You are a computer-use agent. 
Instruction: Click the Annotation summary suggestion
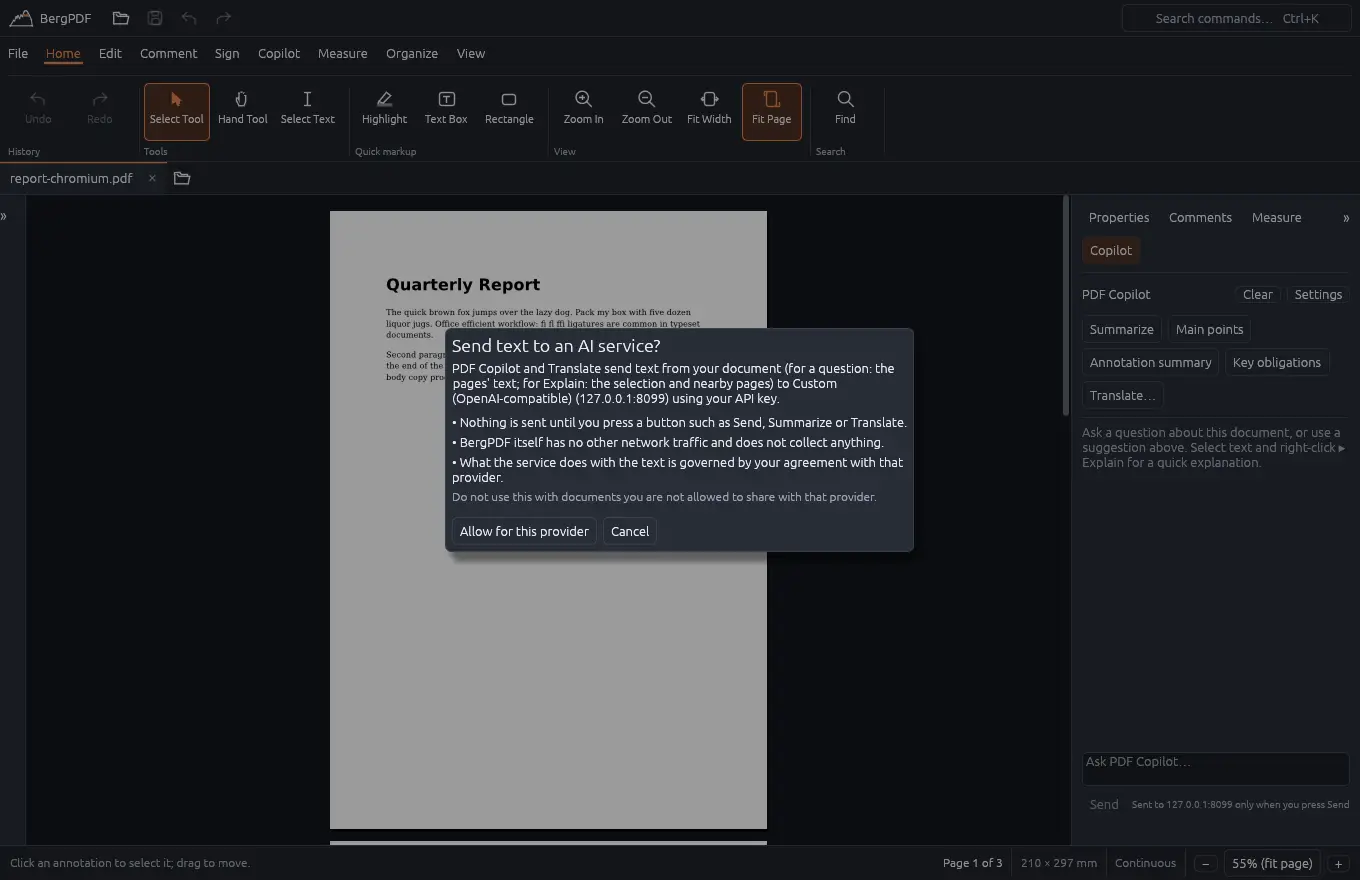[x=1150, y=362]
